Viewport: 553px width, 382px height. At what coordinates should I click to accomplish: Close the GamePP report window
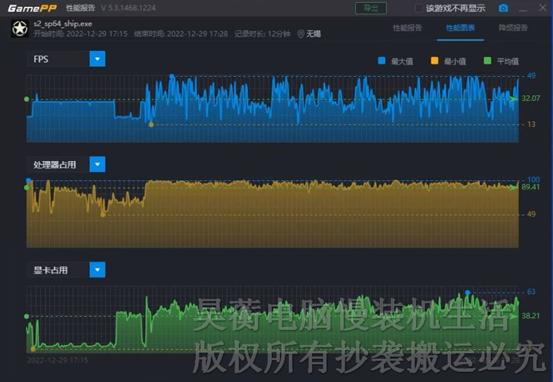pos(542,7)
